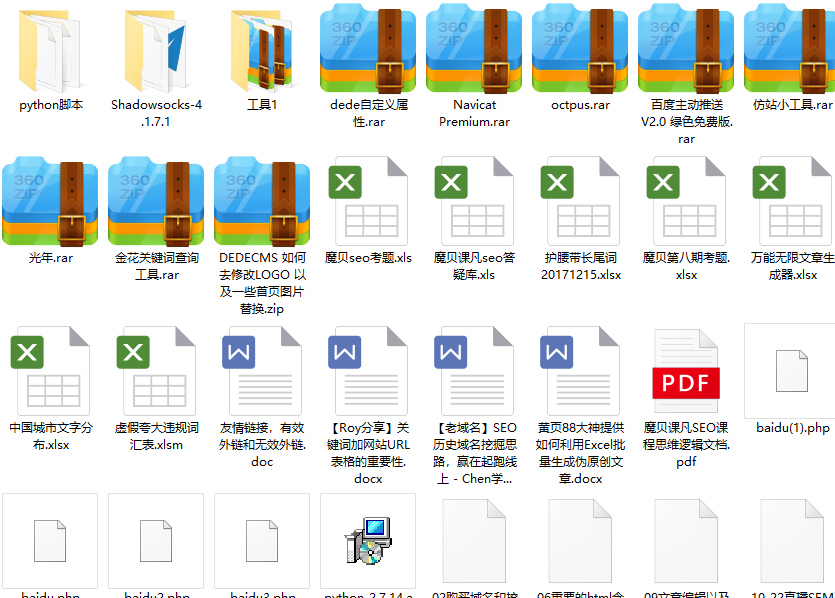Image resolution: width=835 pixels, height=598 pixels.
Task: Click the 黄页88大神 docx document icon
Action: click(x=580, y=371)
